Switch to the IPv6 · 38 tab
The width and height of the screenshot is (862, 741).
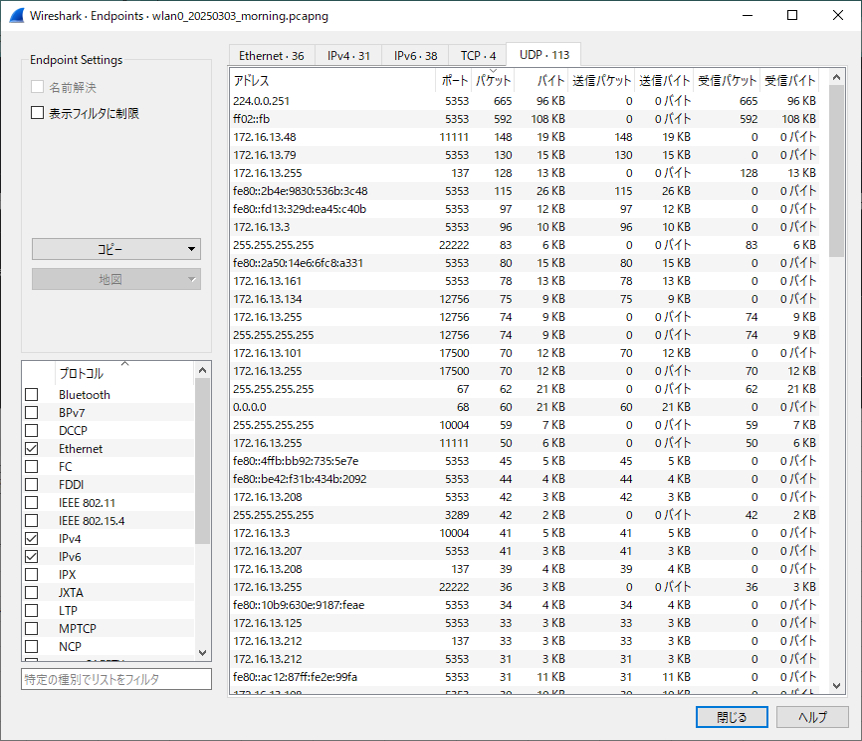tap(416, 56)
